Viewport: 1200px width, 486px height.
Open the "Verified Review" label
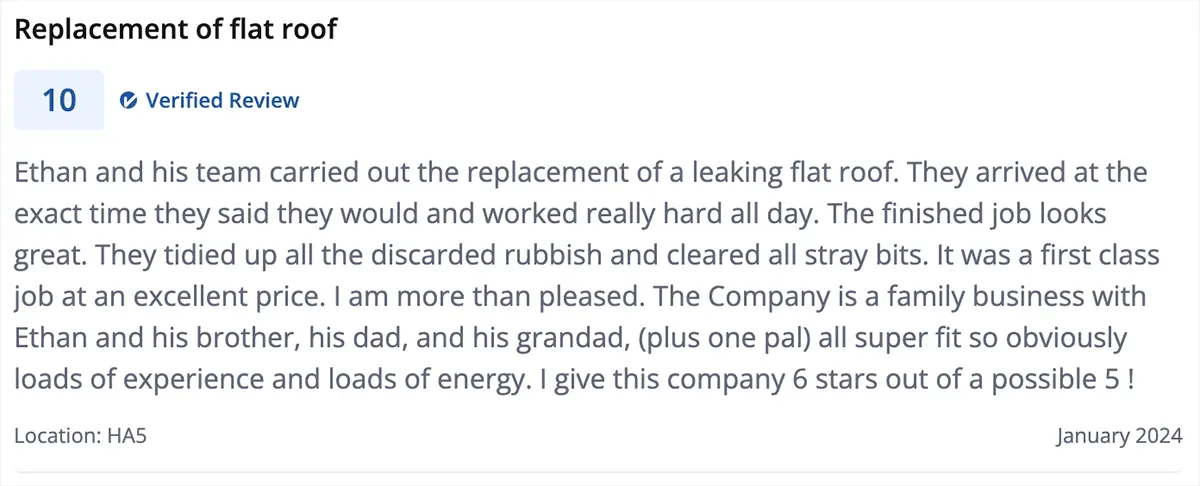click(222, 100)
